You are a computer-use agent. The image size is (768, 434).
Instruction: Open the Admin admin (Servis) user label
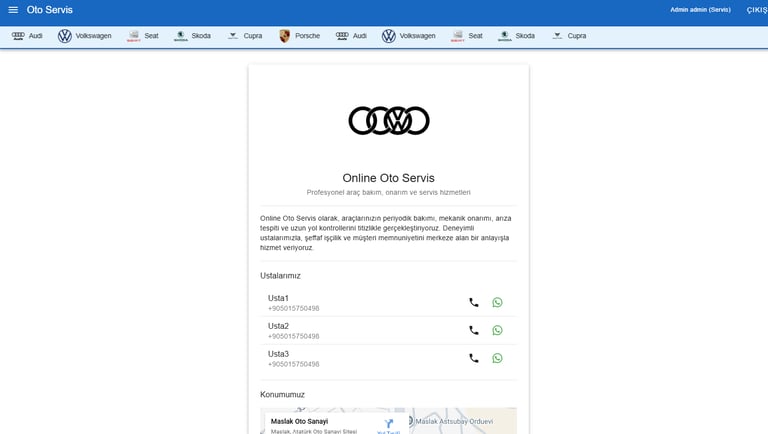pos(700,10)
